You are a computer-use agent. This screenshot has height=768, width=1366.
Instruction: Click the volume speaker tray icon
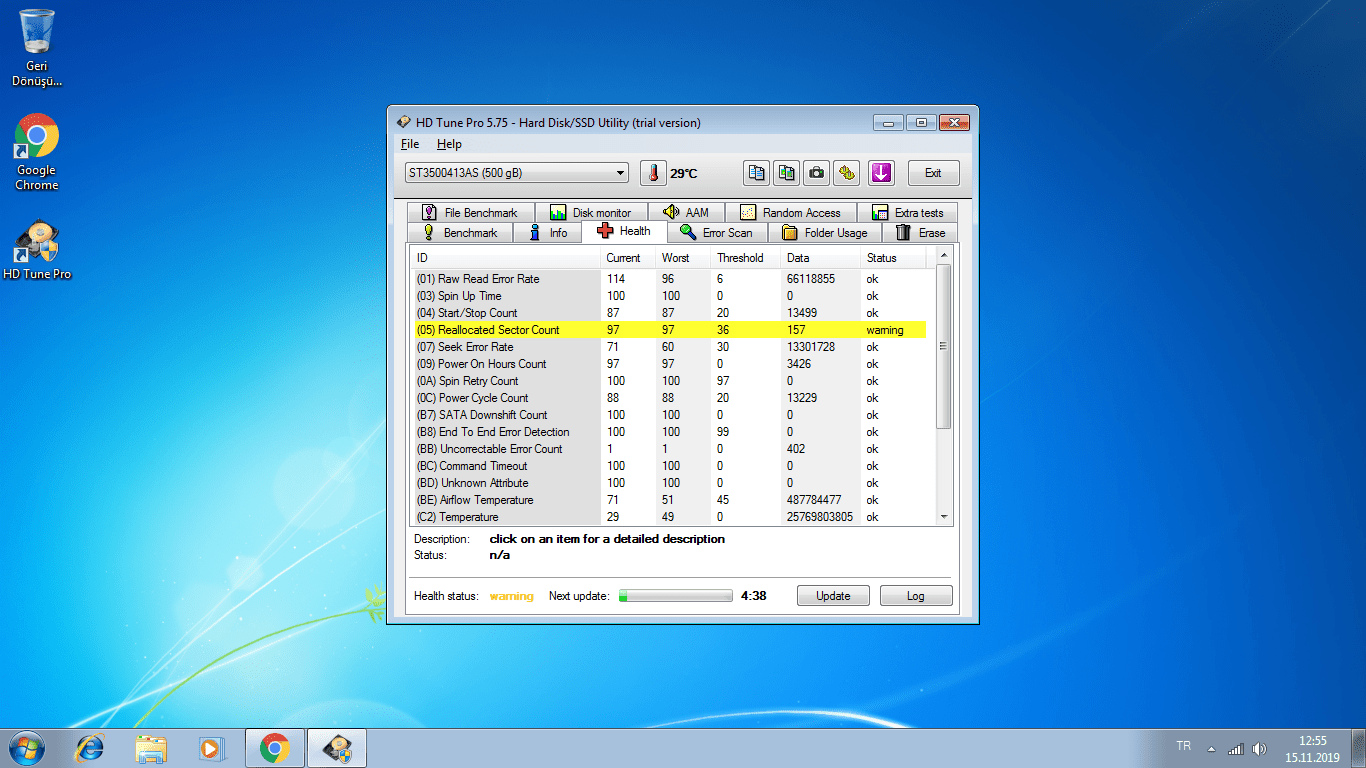click(x=1259, y=749)
